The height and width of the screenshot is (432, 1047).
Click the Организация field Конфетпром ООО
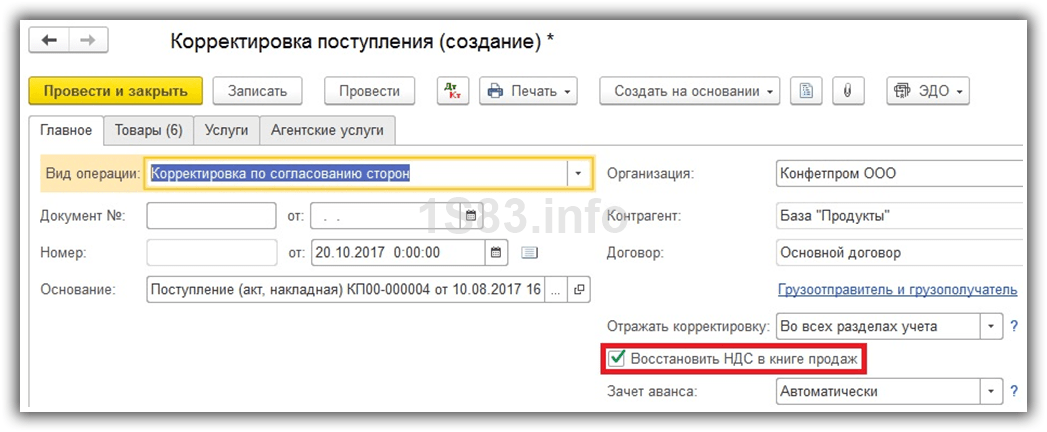(899, 174)
